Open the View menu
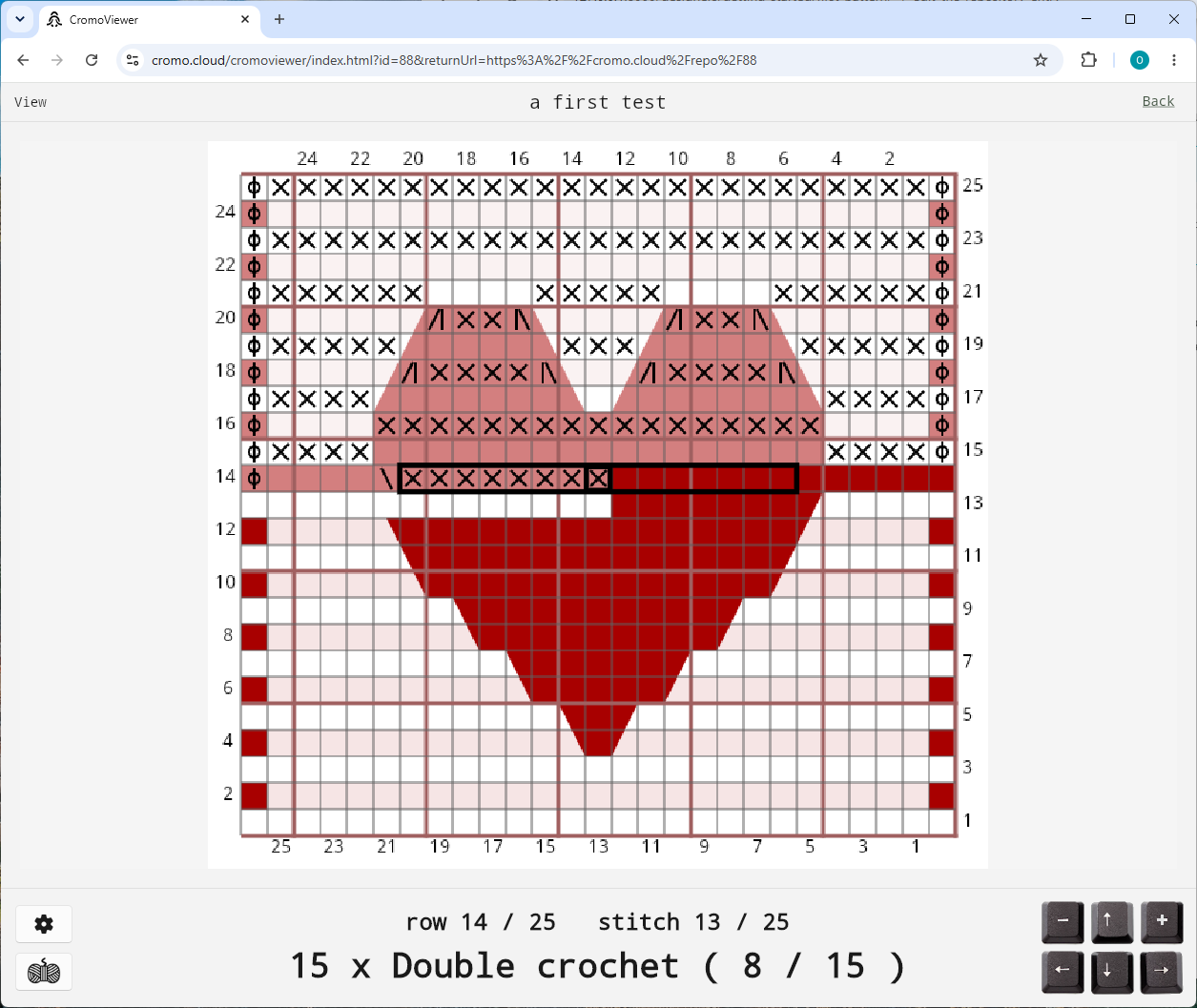Image resolution: width=1197 pixels, height=1008 pixels. pyautogui.click(x=31, y=102)
